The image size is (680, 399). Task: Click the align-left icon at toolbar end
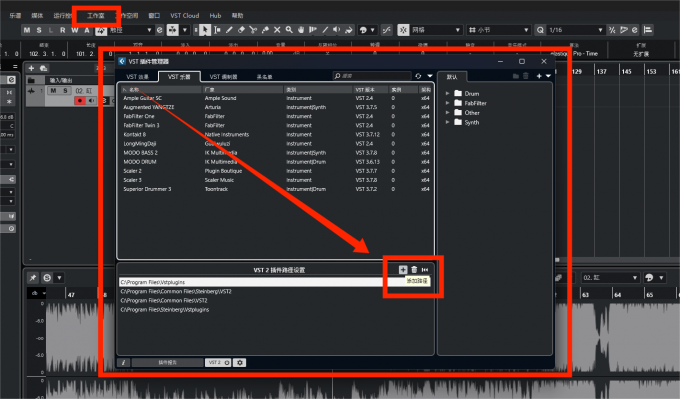pos(648,30)
